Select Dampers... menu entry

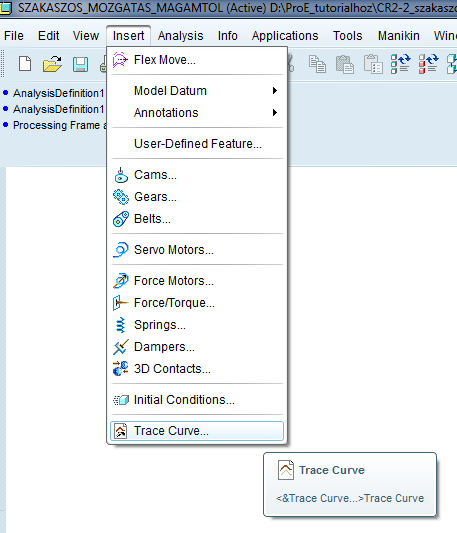(x=197, y=347)
